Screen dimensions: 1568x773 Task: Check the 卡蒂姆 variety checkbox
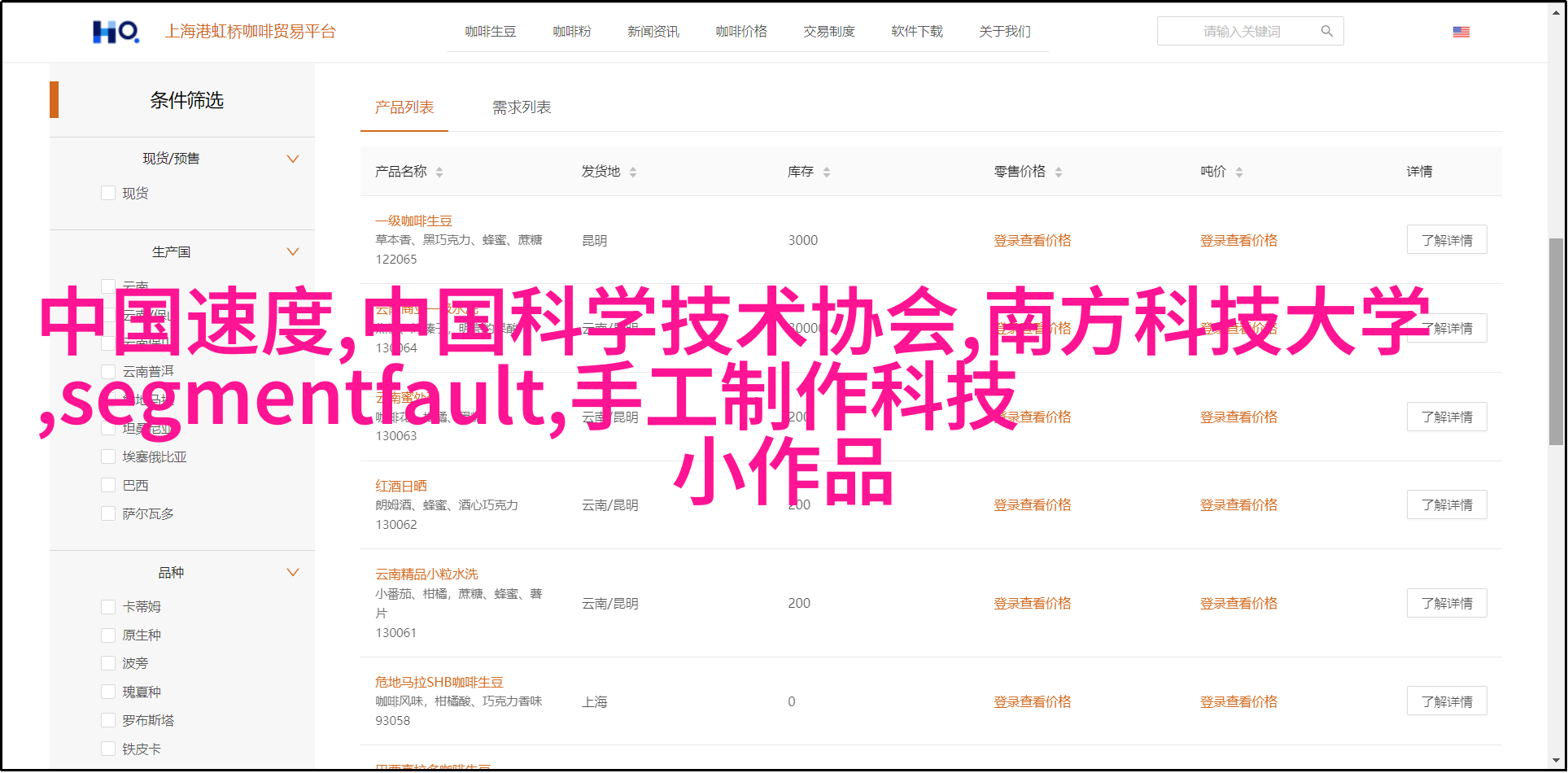(107, 606)
